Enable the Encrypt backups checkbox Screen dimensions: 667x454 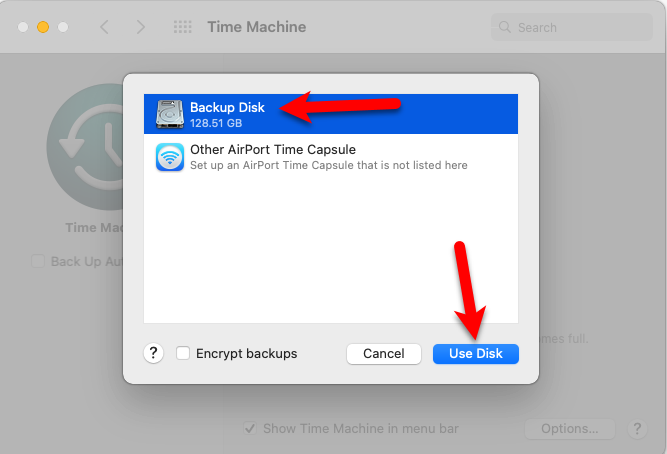pyautogui.click(x=183, y=353)
